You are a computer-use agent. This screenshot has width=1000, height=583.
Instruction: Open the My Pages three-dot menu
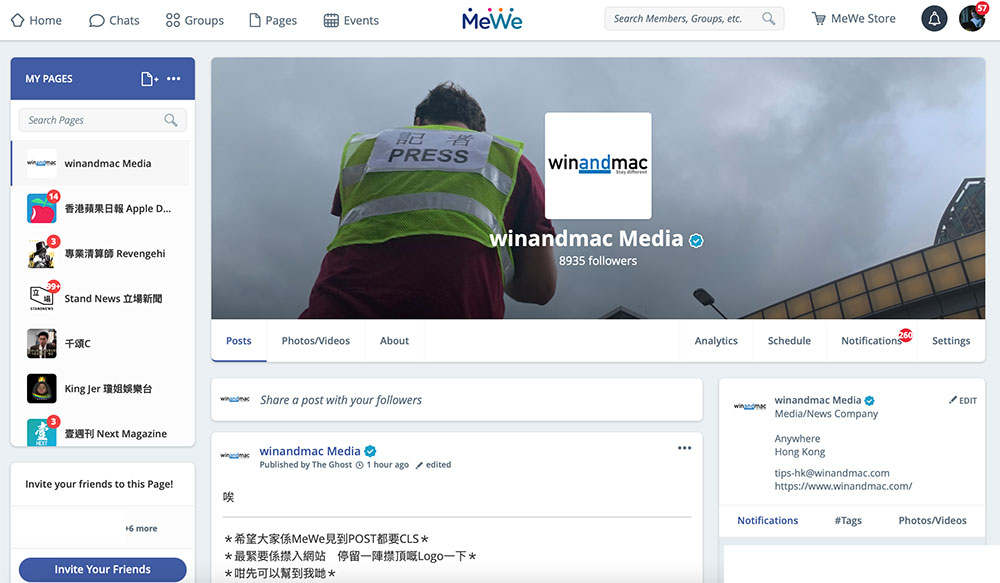point(174,79)
